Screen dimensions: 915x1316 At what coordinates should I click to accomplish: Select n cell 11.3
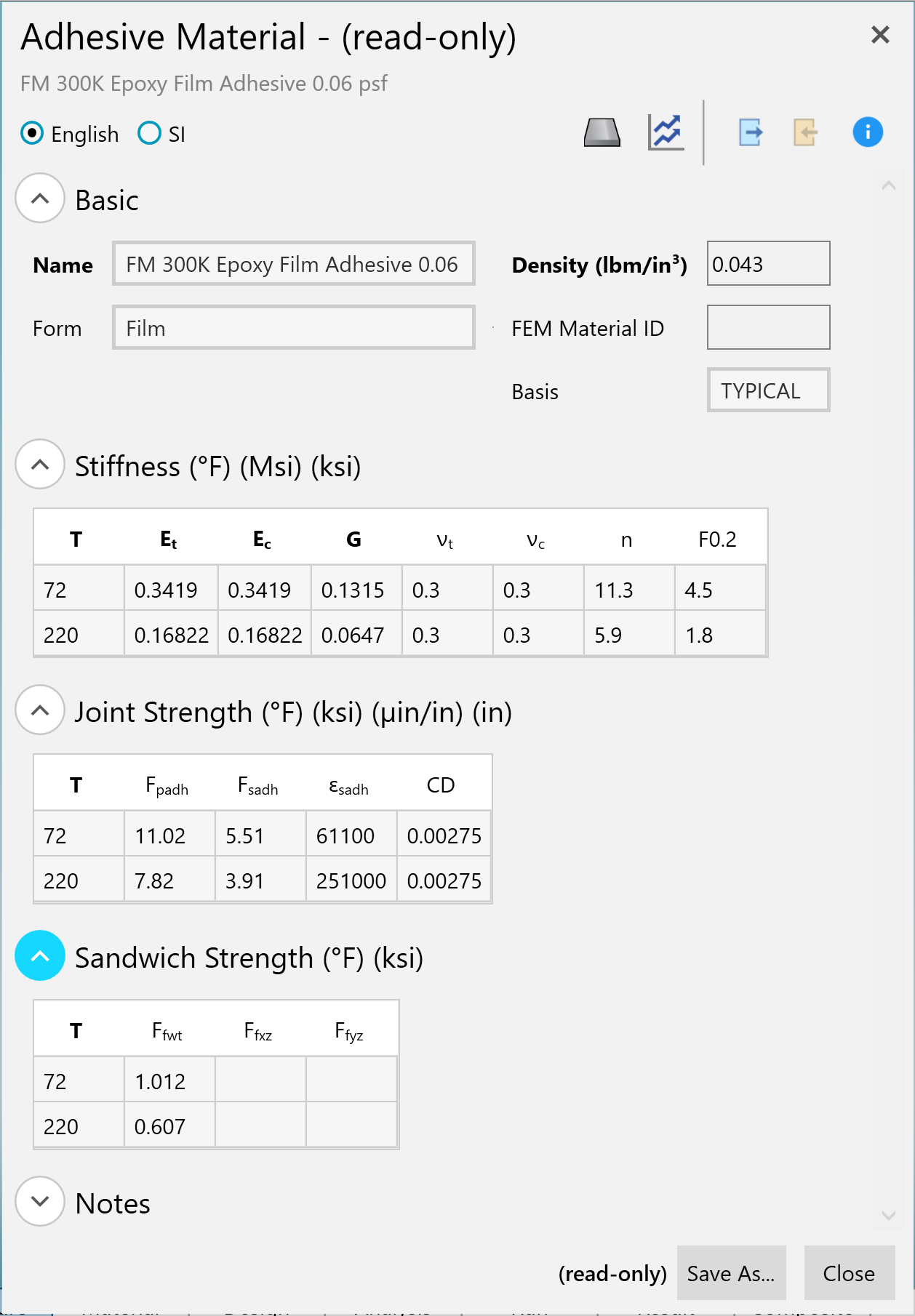629,589
